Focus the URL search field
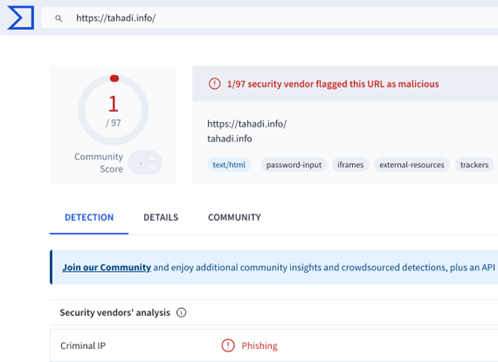 (x=269, y=18)
